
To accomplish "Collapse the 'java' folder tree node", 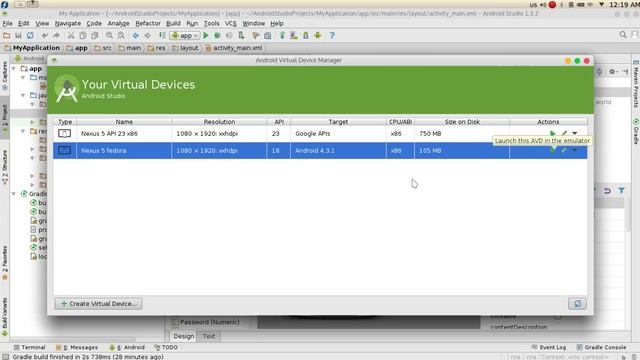I will pyautogui.click(x=23, y=95).
